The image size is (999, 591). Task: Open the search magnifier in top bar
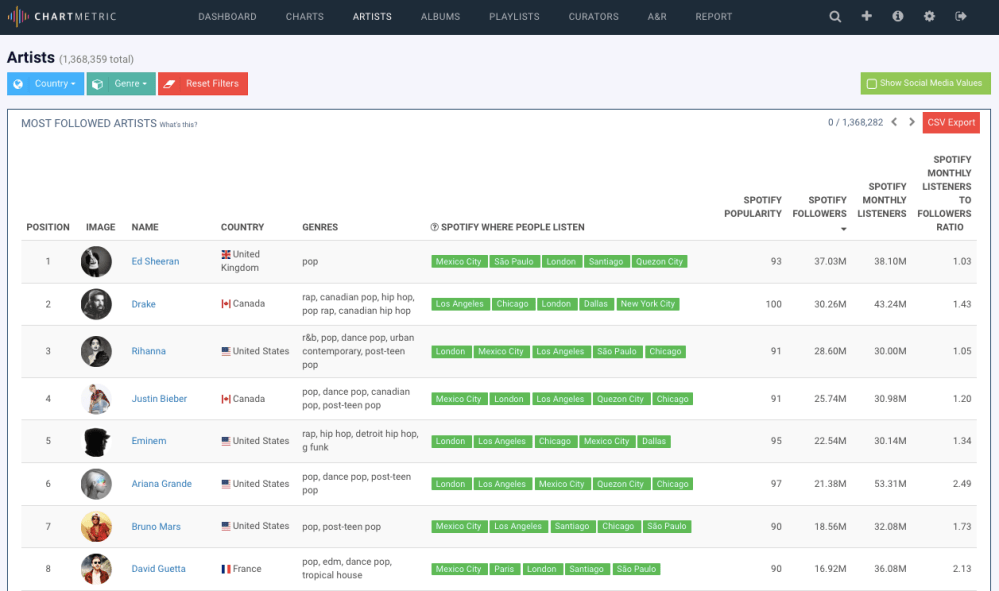tap(835, 17)
